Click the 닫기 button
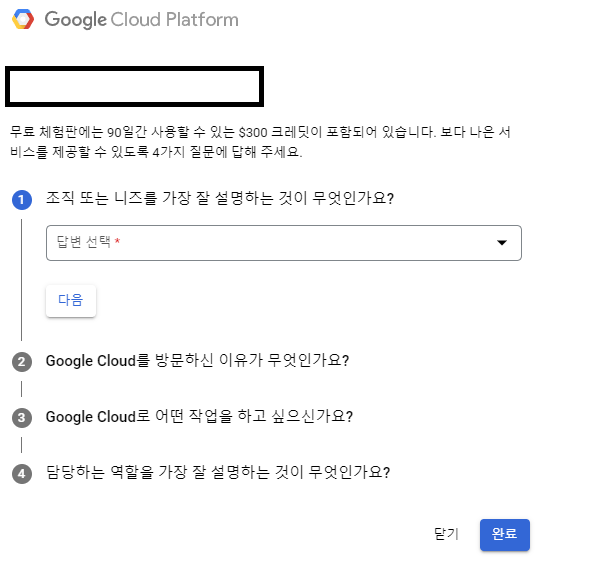 (447, 534)
